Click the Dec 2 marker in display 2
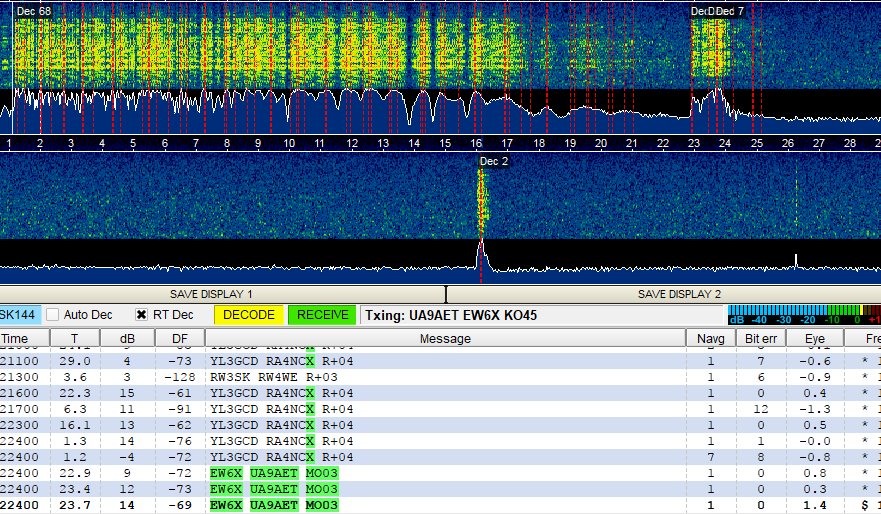The width and height of the screenshot is (881, 514). click(x=494, y=161)
